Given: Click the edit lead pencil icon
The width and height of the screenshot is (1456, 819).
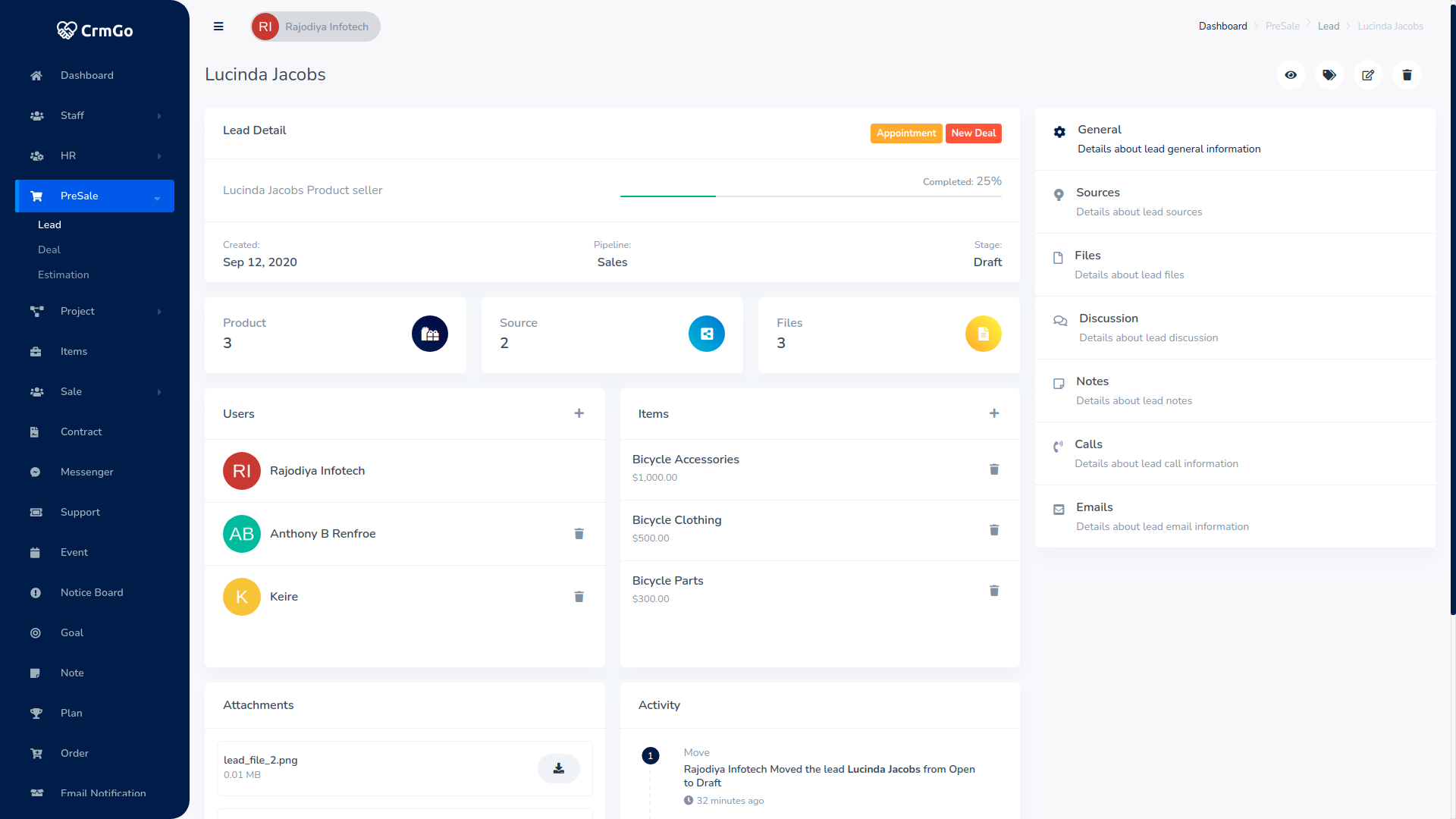Looking at the screenshot, I should 1368,75.
